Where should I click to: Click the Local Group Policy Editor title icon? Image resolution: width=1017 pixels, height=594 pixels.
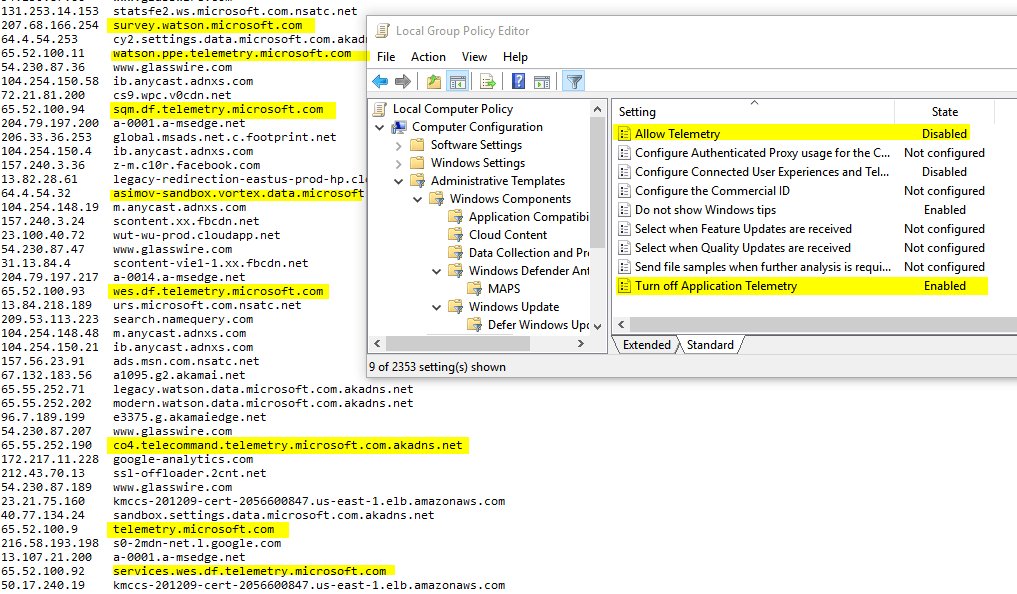pyautogui.click(x=383, y=30)
